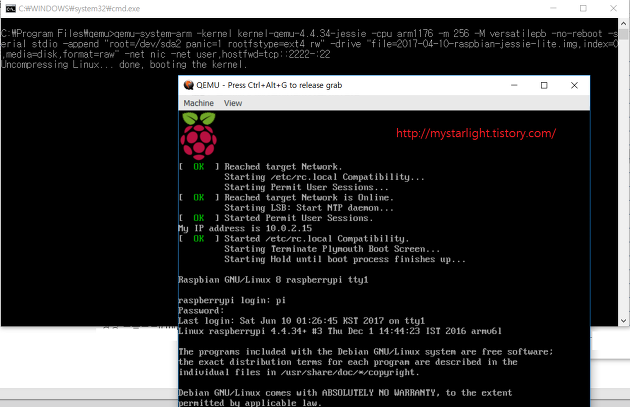630x407 pixels.
Task: Click the 'Password:' prompt line
Action: 200,311
